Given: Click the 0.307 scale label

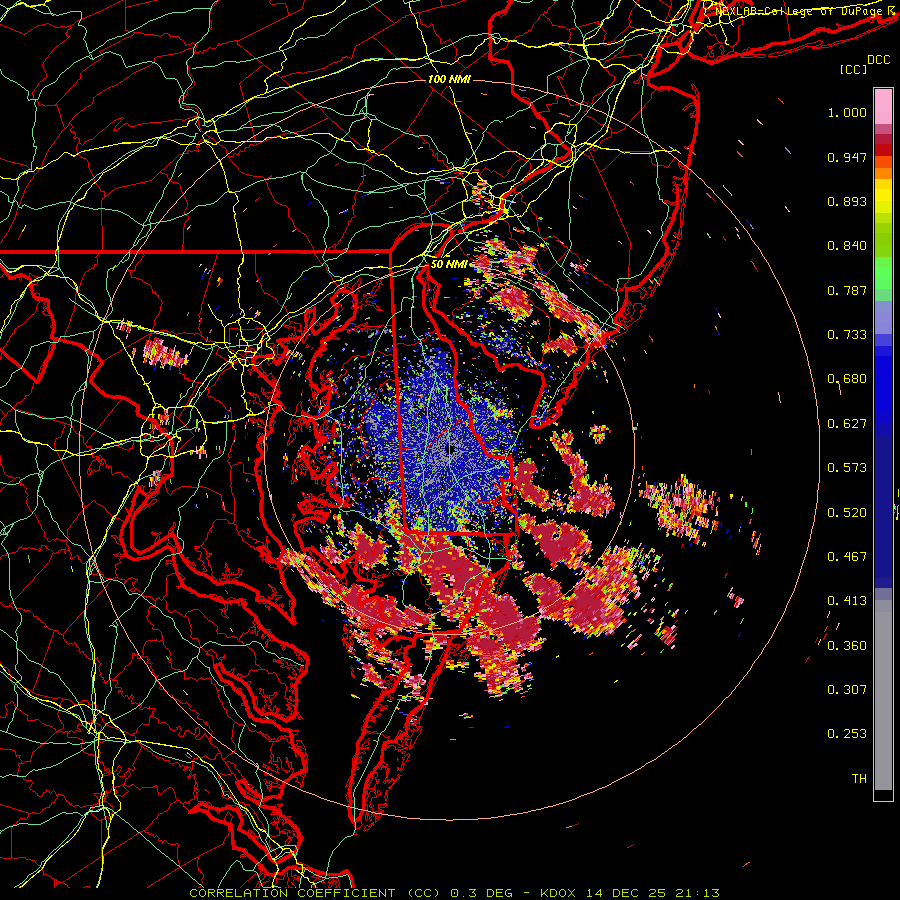Looking at the screenshot, I should tap(847, 690).
